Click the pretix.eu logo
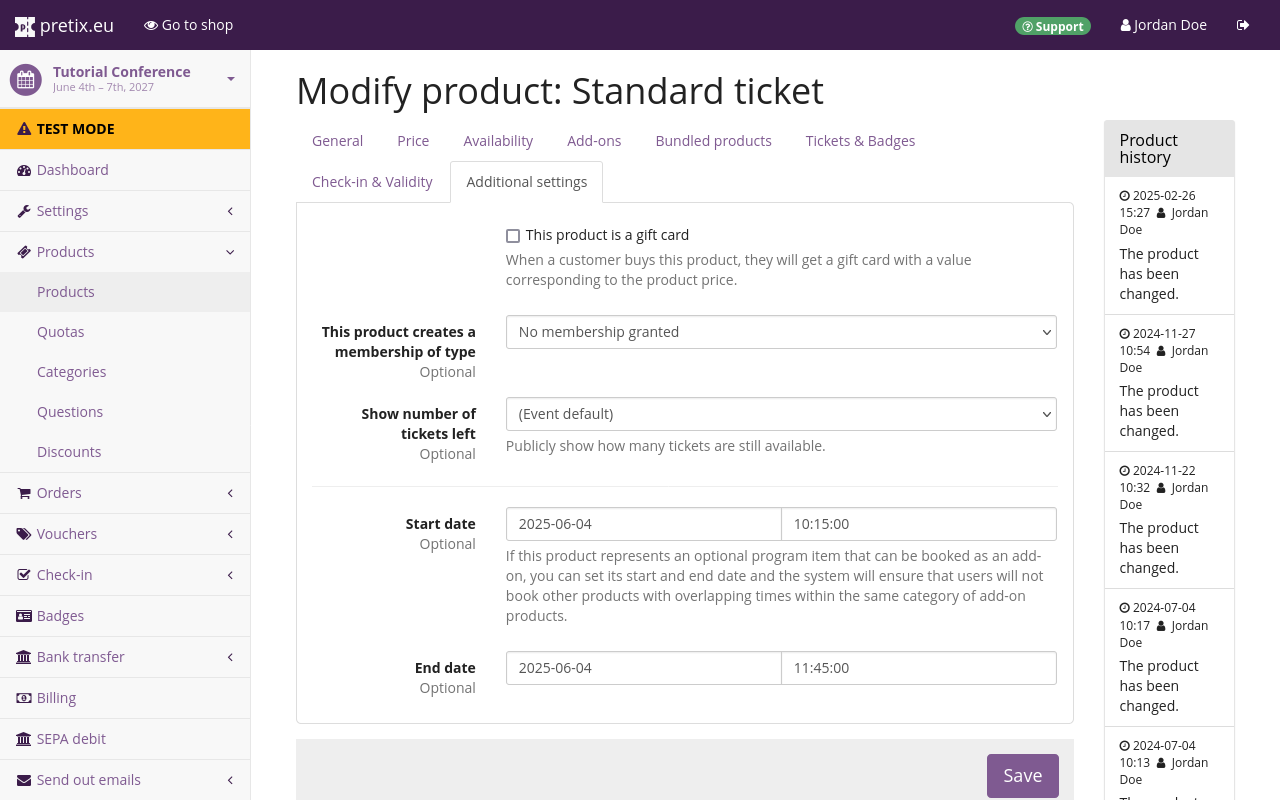 coord(64,26)
